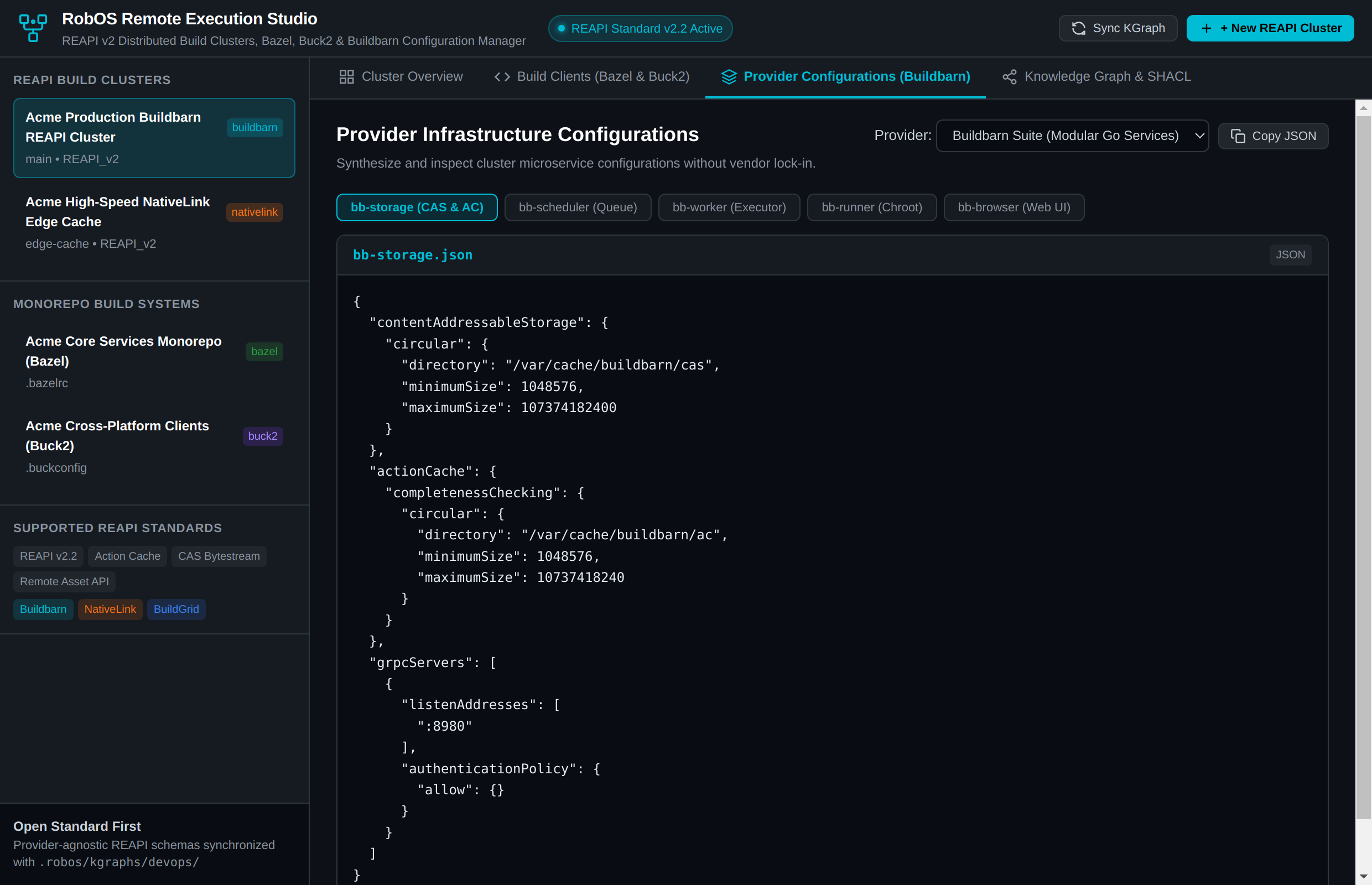This screenshot has width=1372, height=885.
Task: Click the Remote Asset API chip
Action: pos(64,581)
